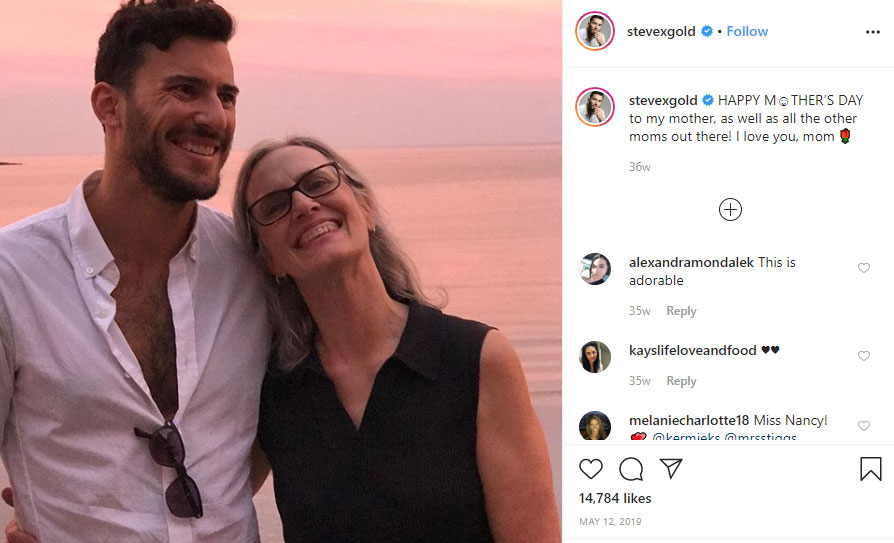Like alexandramondalek's comment
Viewport: 894px width, 543px height.
coord(864,268)
